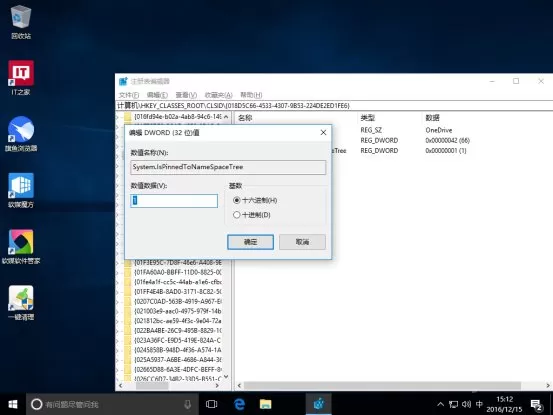Click the value name field System.IsPinnedToNameSpaceTree
The image size is (553, 415).
pos(228,167)
